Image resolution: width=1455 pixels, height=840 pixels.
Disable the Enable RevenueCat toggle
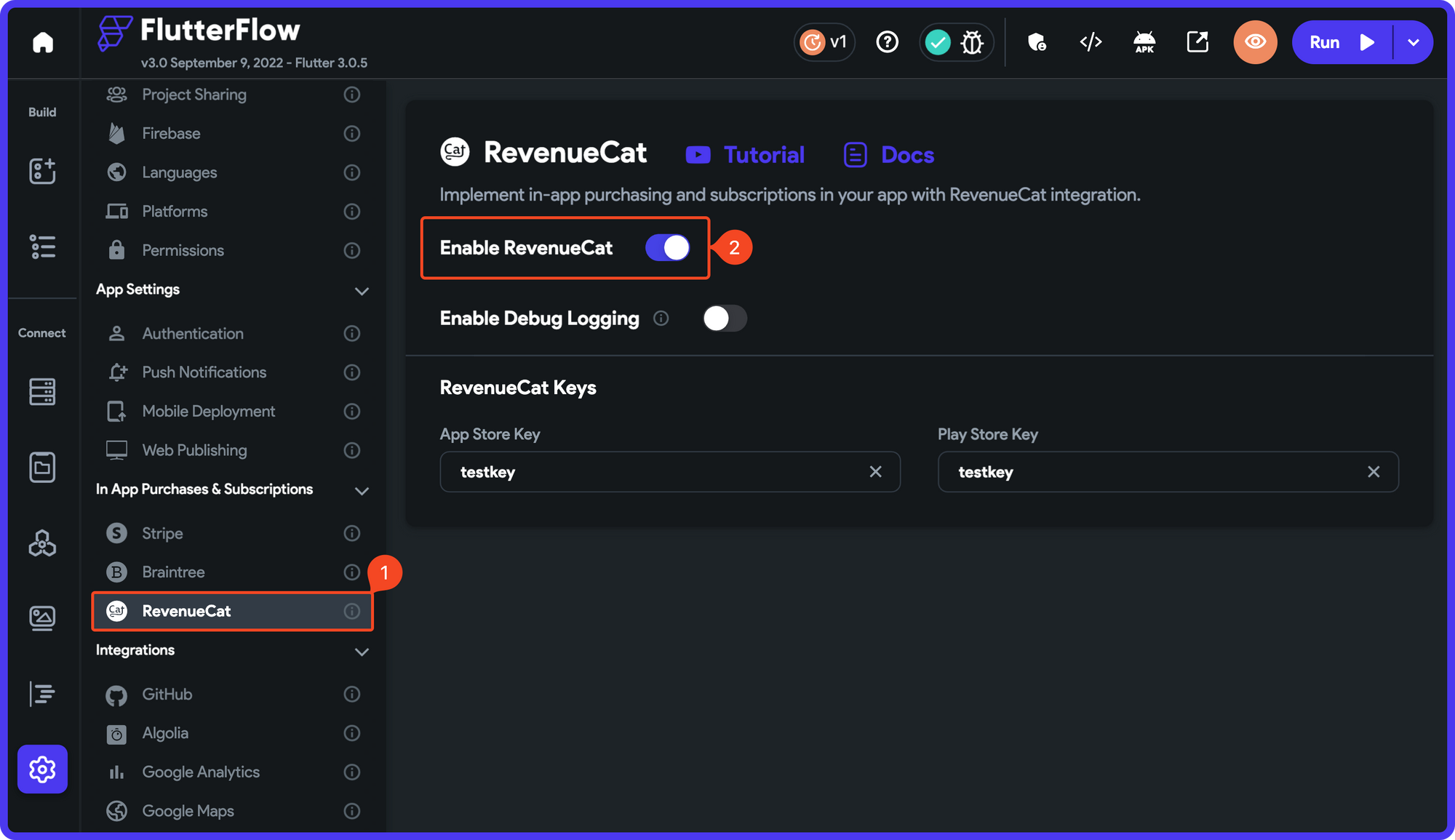coord(667,248)
